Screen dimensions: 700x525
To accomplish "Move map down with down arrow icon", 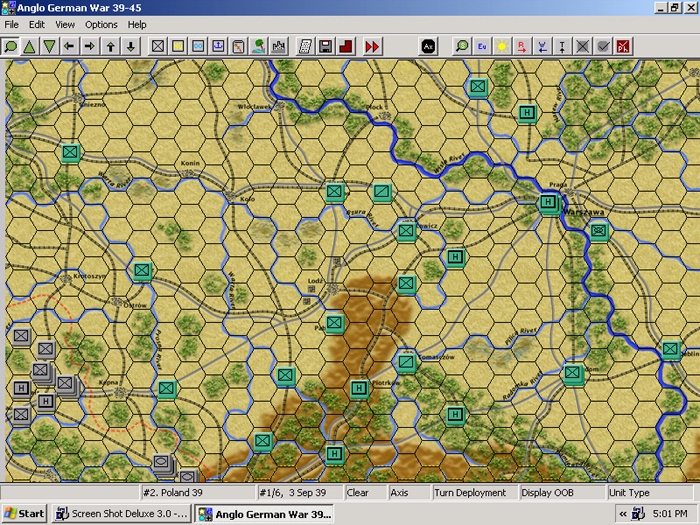I will point(131,46).
